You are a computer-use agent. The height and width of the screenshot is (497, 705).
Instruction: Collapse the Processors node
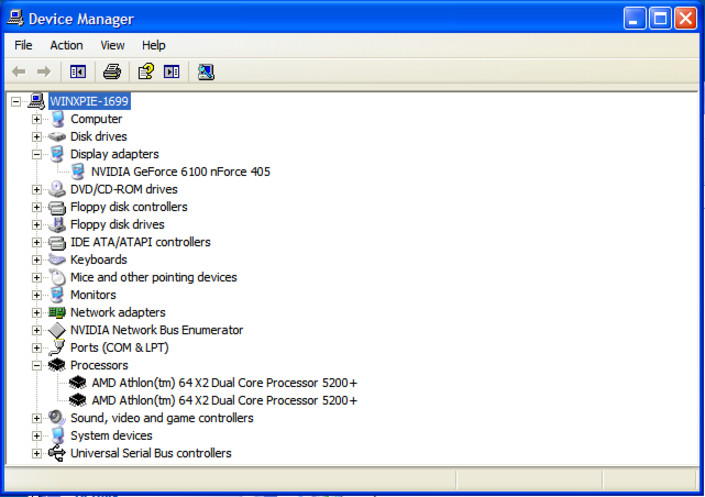click(x=37, y=365)
